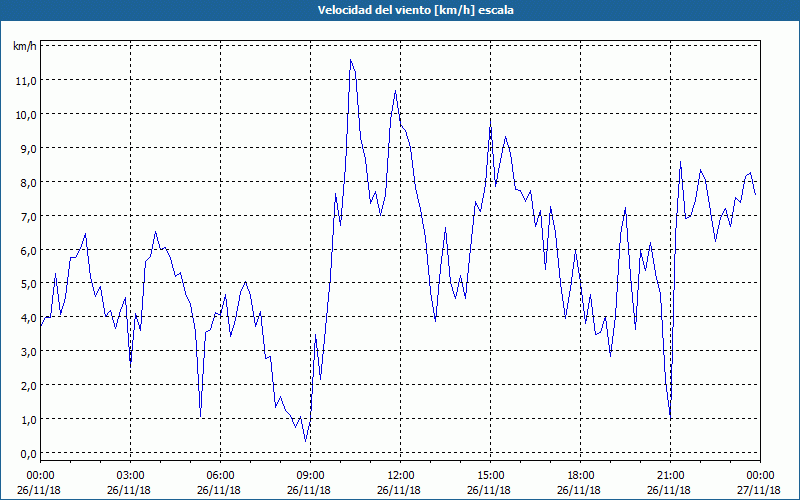Click the highest wind-speed peak above 11,0
This screenshot has height=500, width=800.
351,60
